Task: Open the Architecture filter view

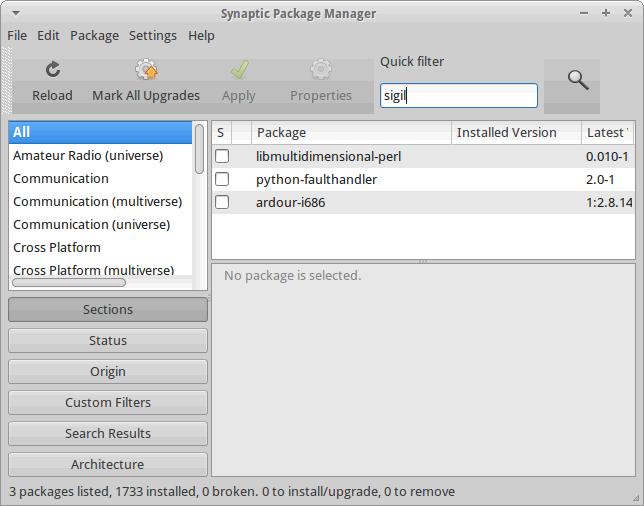Action: click(108, 465)
